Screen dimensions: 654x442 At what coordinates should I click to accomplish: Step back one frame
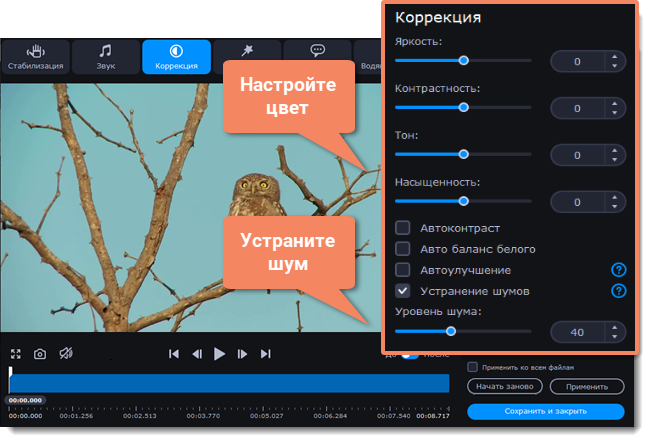[197, 354]
